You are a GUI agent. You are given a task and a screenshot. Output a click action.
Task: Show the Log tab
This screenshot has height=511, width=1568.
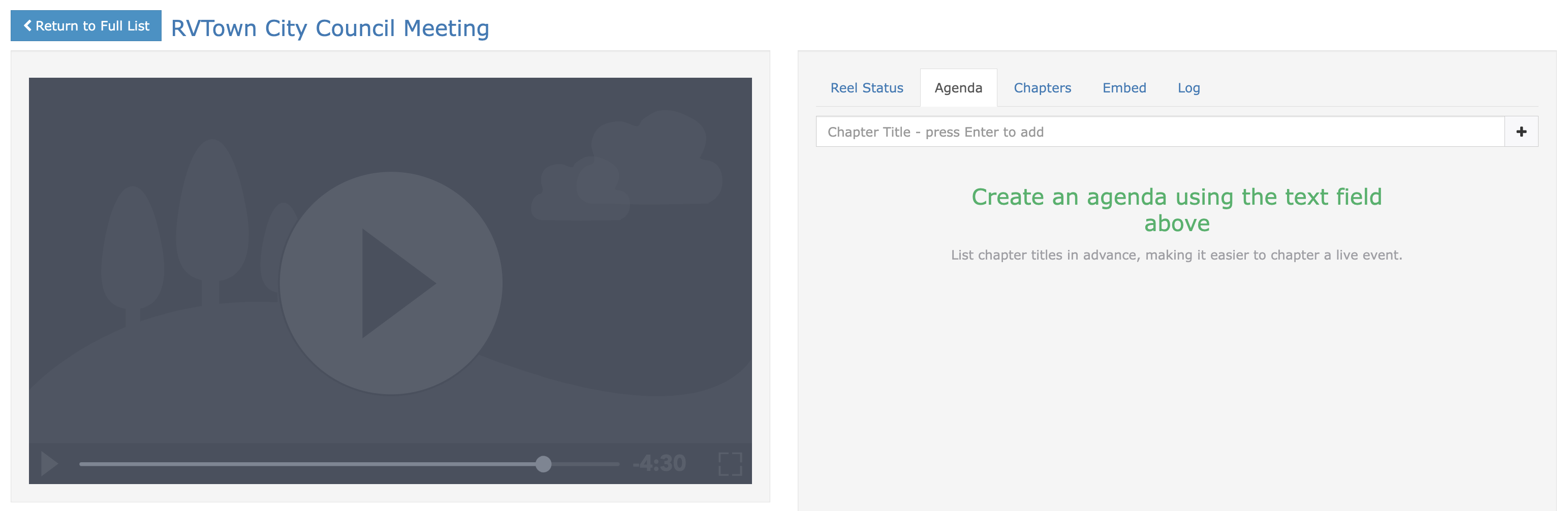[1188, 87]
